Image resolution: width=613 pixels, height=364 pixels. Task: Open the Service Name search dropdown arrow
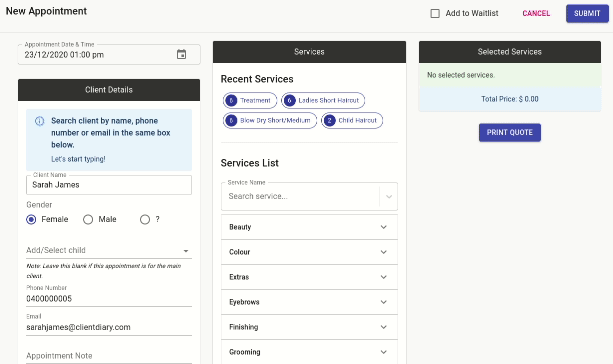click(389, 196)
